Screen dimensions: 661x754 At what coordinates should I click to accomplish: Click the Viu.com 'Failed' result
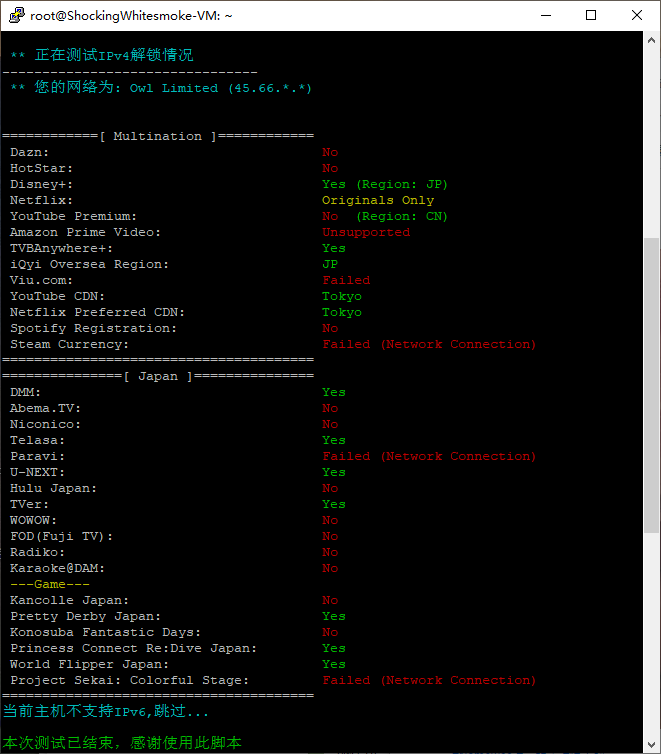tap(346, 280)
